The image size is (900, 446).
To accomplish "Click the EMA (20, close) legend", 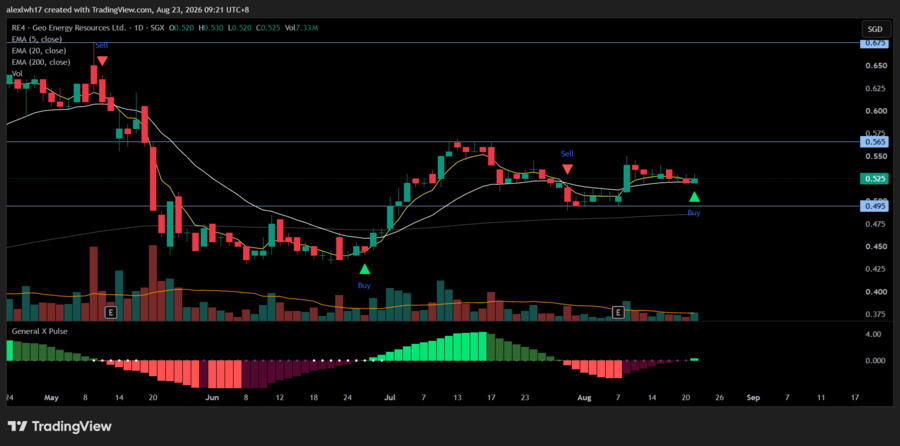I will click(38, 51).
